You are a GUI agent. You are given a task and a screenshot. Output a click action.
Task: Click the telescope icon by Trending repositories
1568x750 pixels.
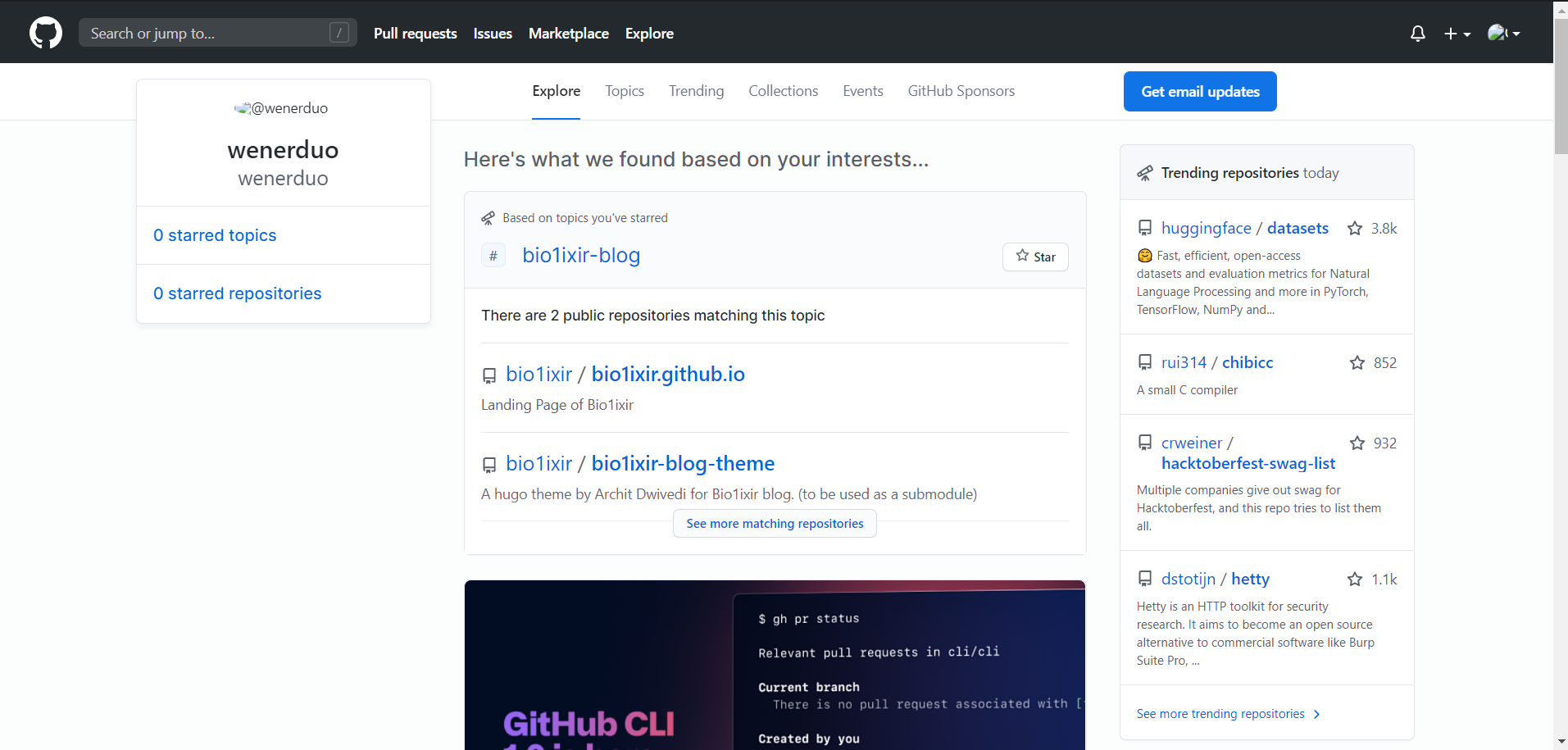[x=1145, y=173]
